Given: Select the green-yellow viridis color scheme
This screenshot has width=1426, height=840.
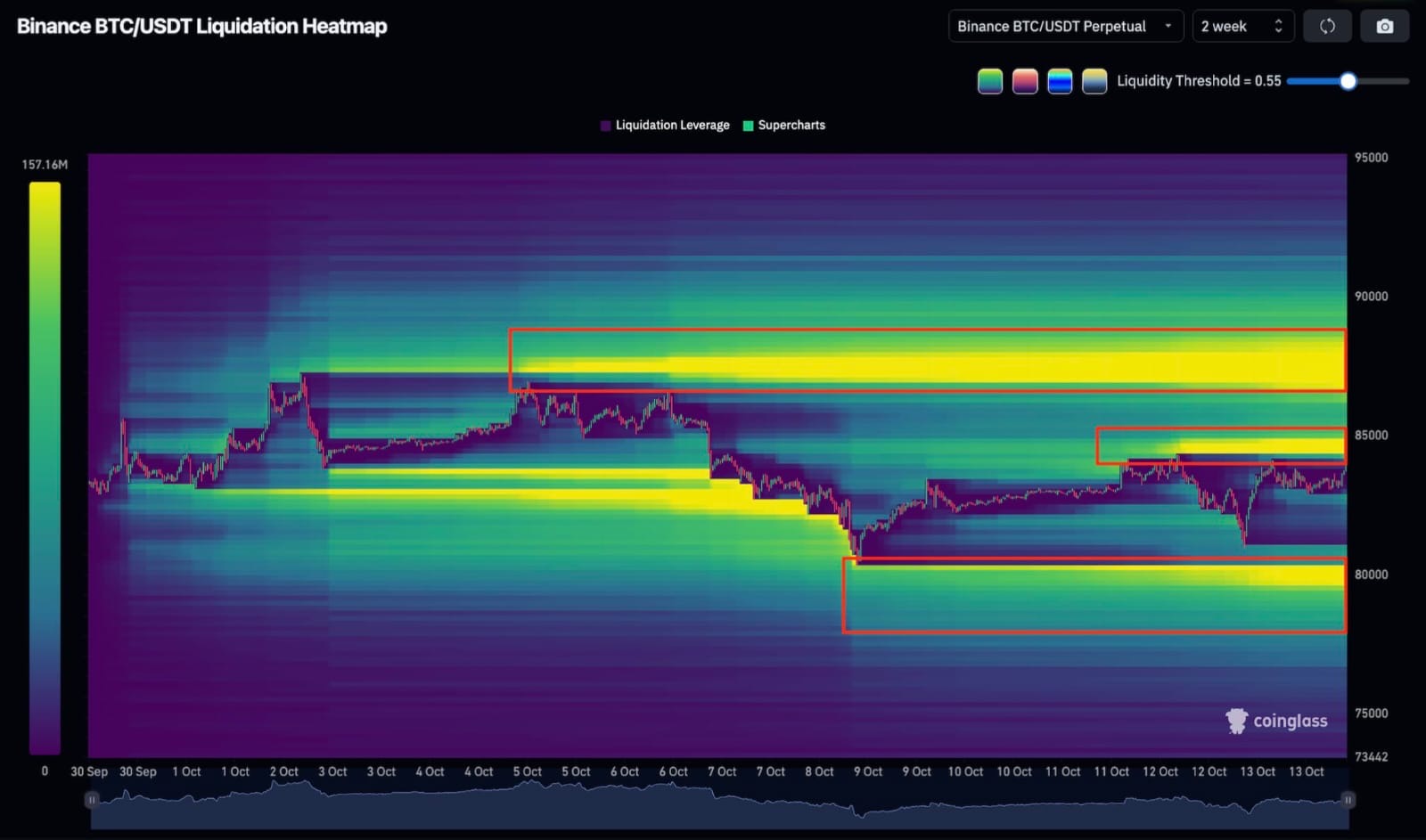Looking at the screenshot, I should 990,81.
